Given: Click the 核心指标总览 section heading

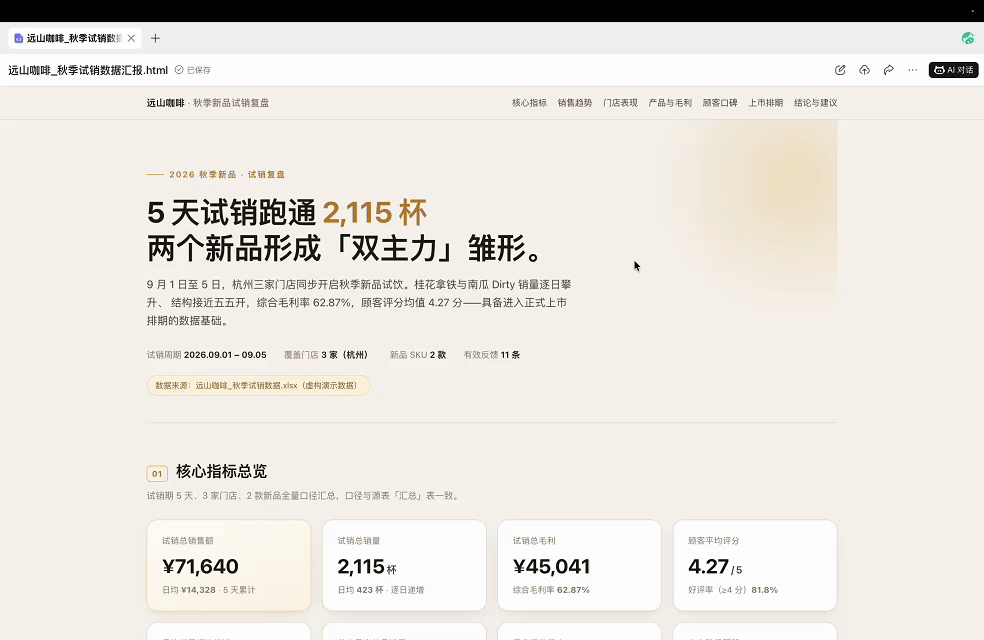Looking at the screenshot, I should click(222, 471).
